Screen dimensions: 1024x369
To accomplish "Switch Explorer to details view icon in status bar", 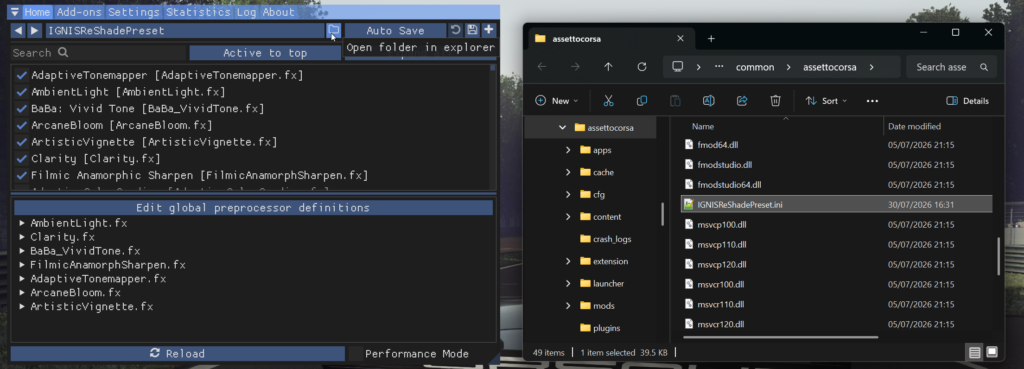I will click(974, 353).
